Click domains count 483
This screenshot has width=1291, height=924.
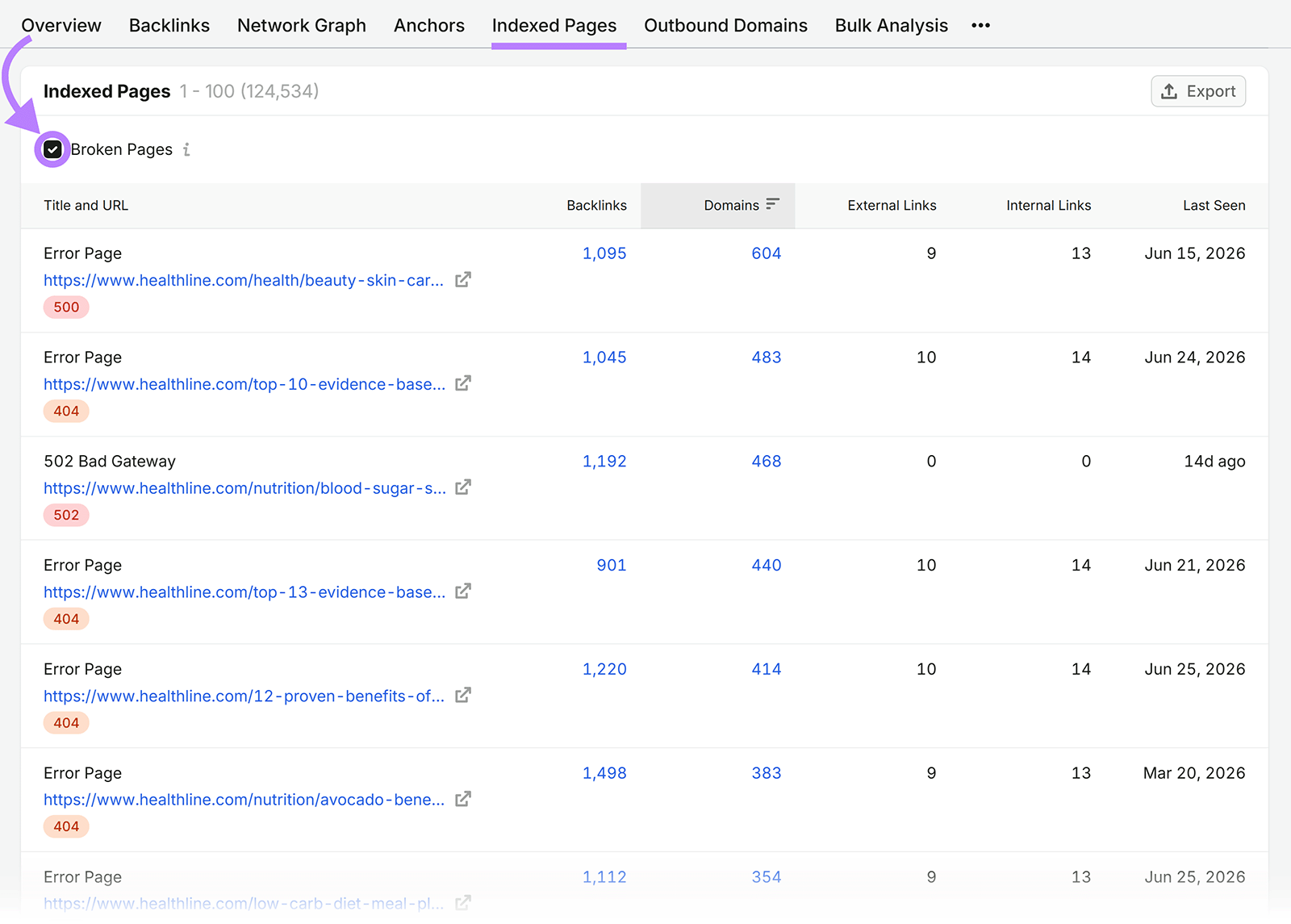(x=767, y=357)
